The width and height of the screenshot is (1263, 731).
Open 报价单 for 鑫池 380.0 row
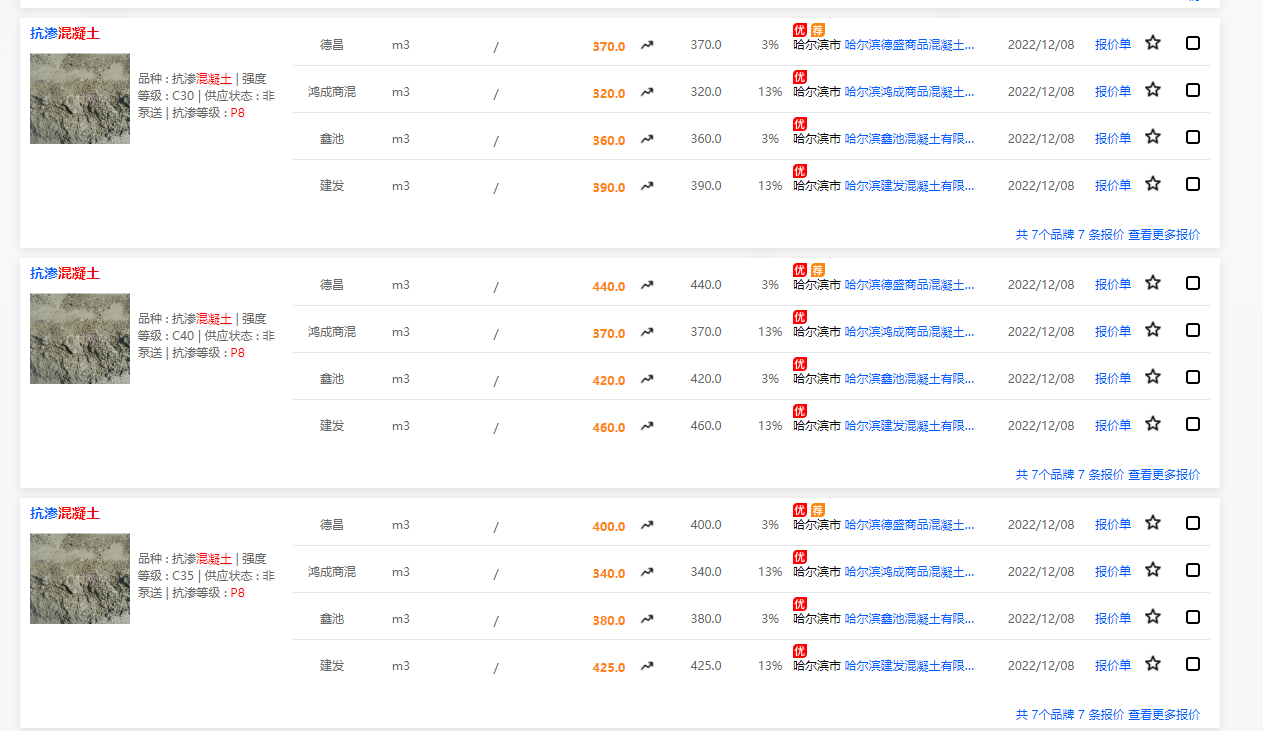[x=1113, y=619]
